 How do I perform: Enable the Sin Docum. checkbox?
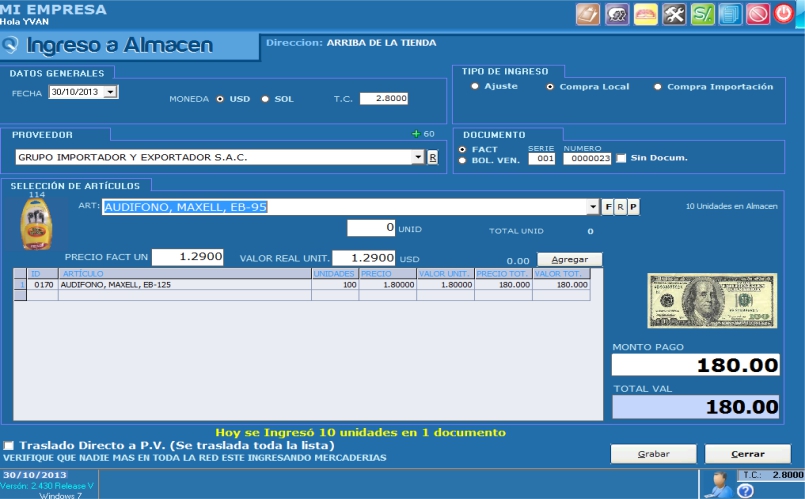[x=621, y=158]
